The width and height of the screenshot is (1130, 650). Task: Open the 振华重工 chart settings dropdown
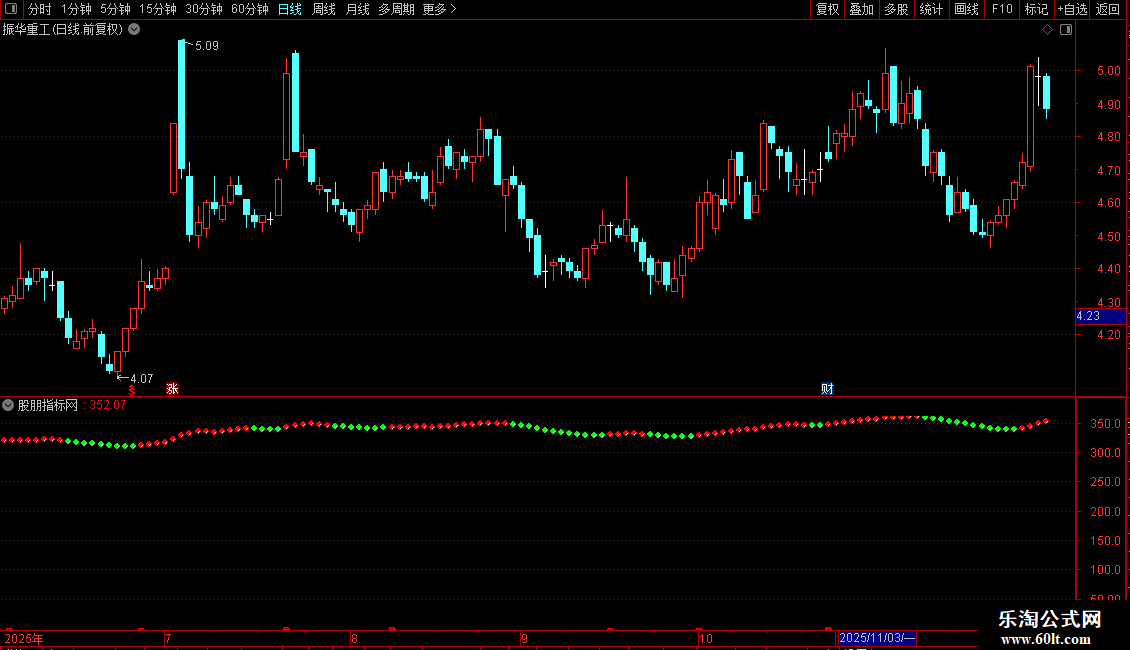pyautogui.click(x=134, y=30)
